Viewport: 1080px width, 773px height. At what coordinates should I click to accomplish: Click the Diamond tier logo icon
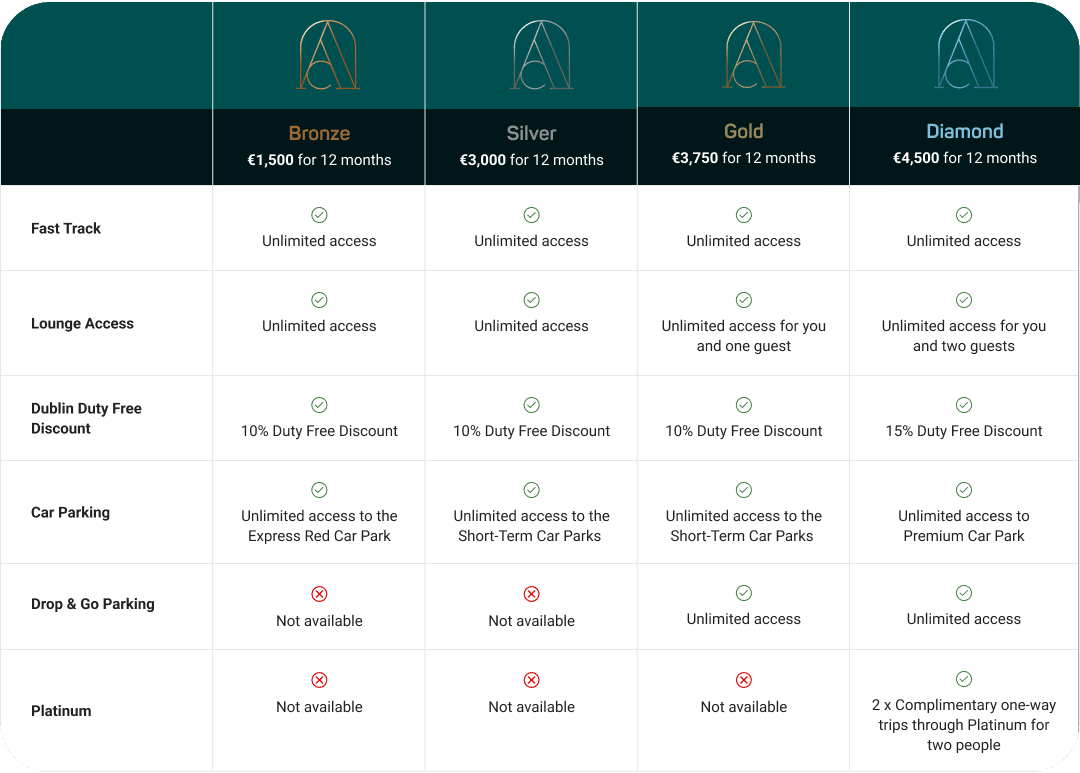tap(966, 55)
